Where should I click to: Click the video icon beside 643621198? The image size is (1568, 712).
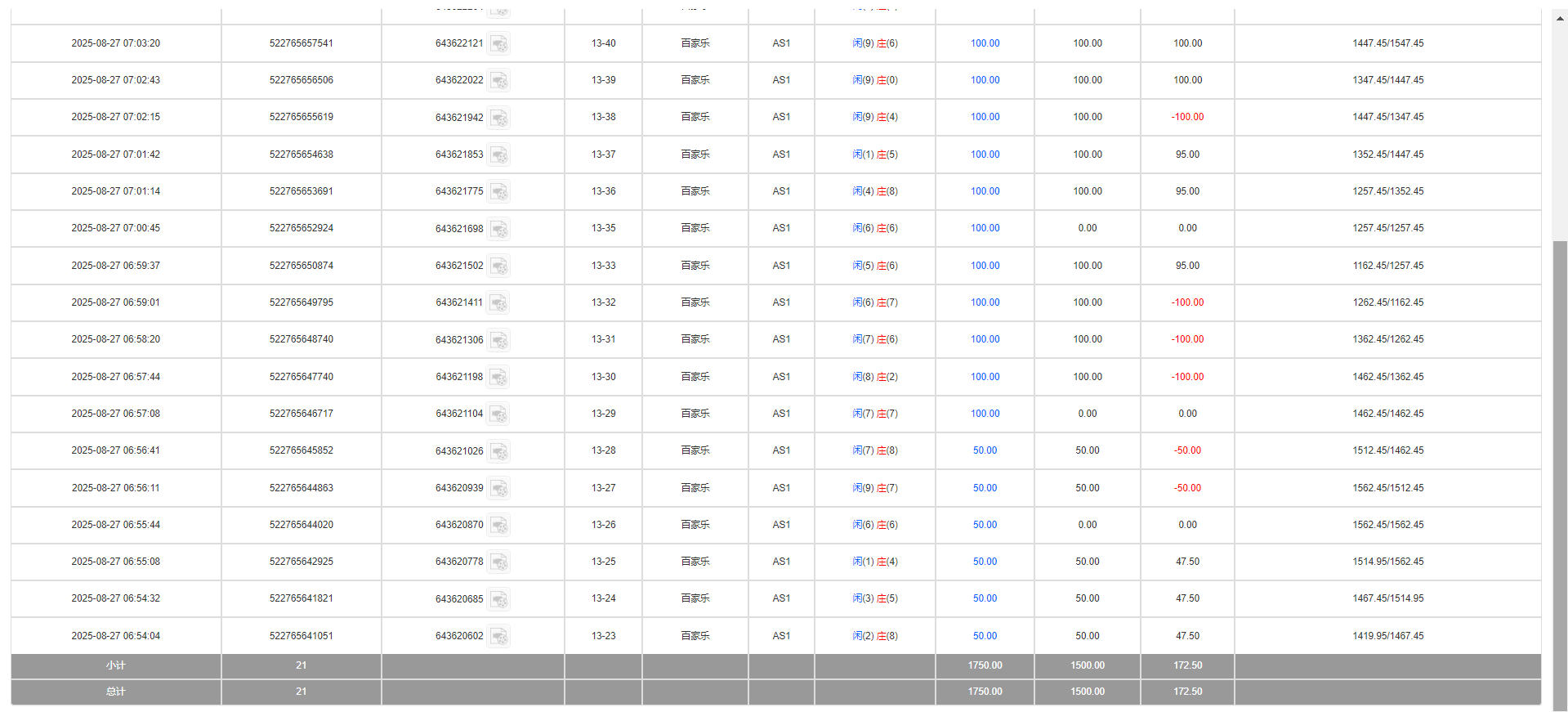coord(498,377)
